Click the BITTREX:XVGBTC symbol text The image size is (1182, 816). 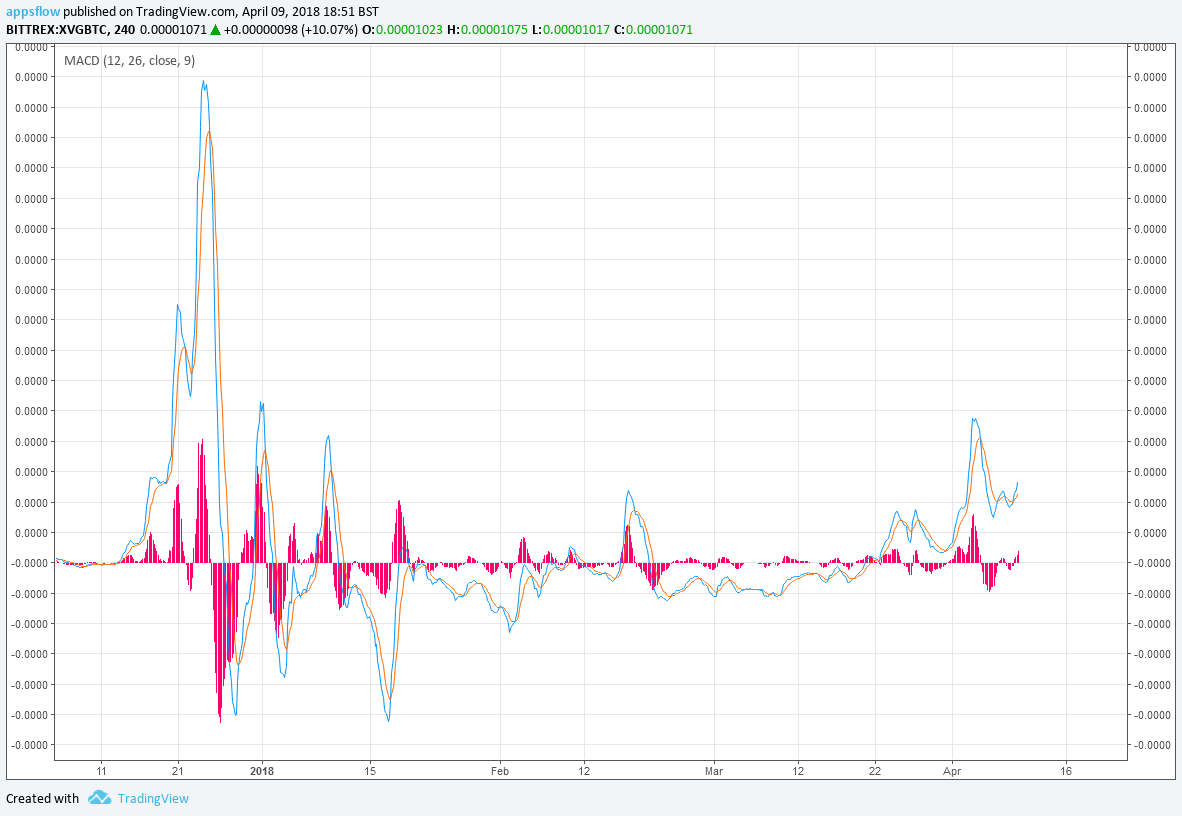[x=57, y=29]
